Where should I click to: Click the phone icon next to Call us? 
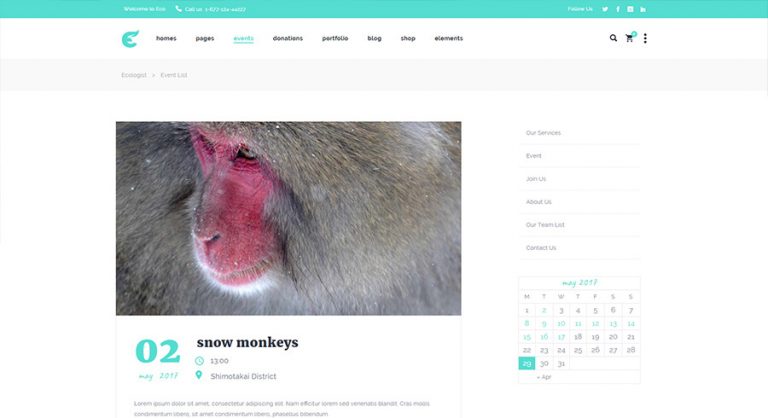pos(178,9)
